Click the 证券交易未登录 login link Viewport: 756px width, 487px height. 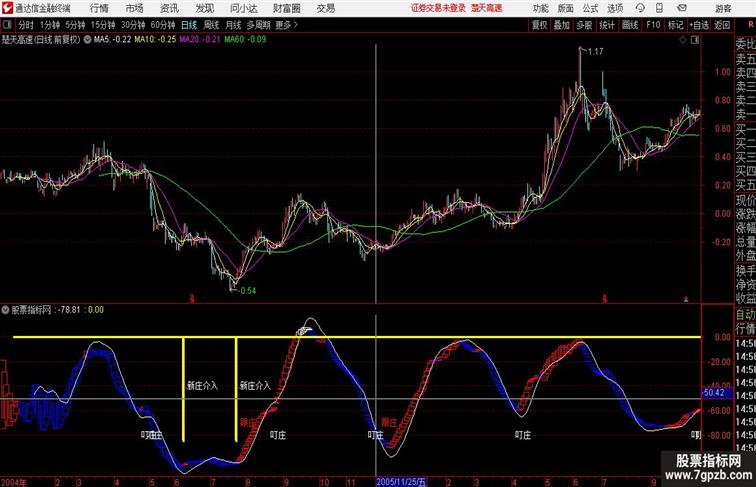point(438,8)
